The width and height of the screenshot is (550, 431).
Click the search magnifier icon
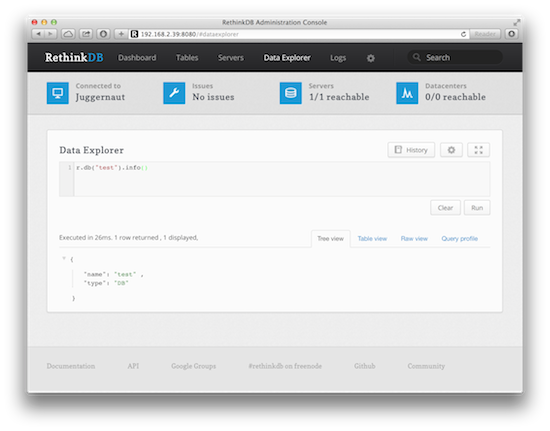pyautogui.click(x=416, y=57)
